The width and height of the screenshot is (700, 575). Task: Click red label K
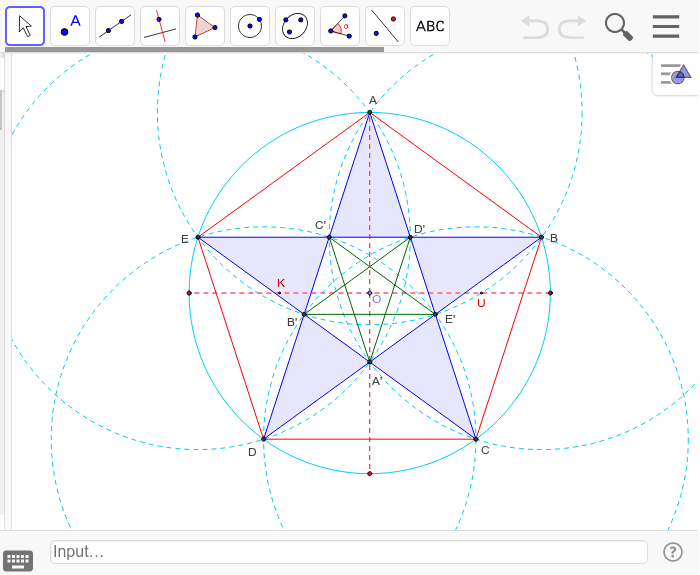pos(281,283)
